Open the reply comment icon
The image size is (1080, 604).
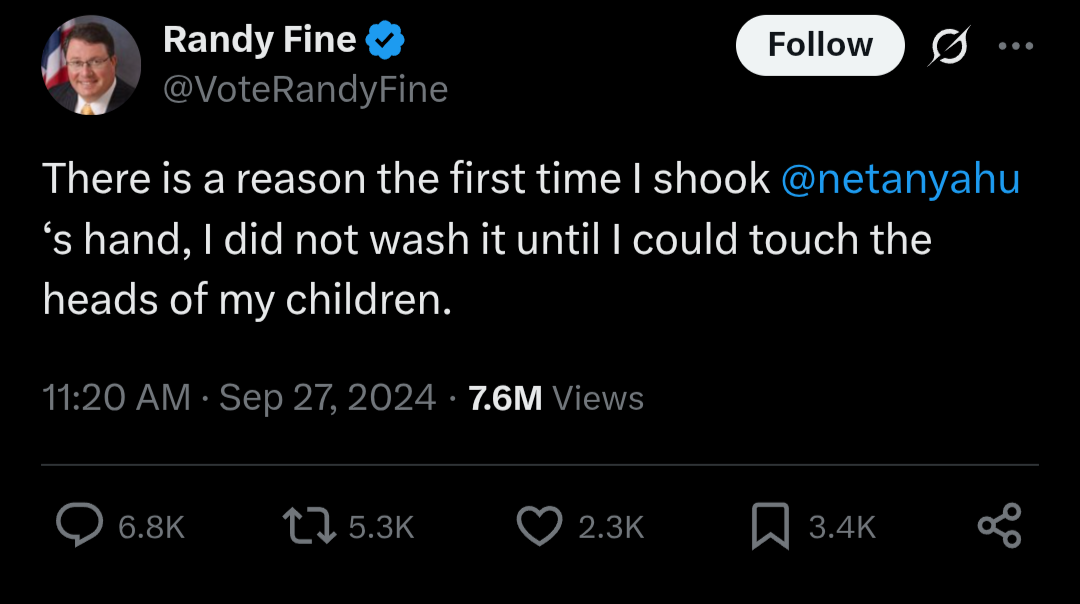click(x=79, y=525)
